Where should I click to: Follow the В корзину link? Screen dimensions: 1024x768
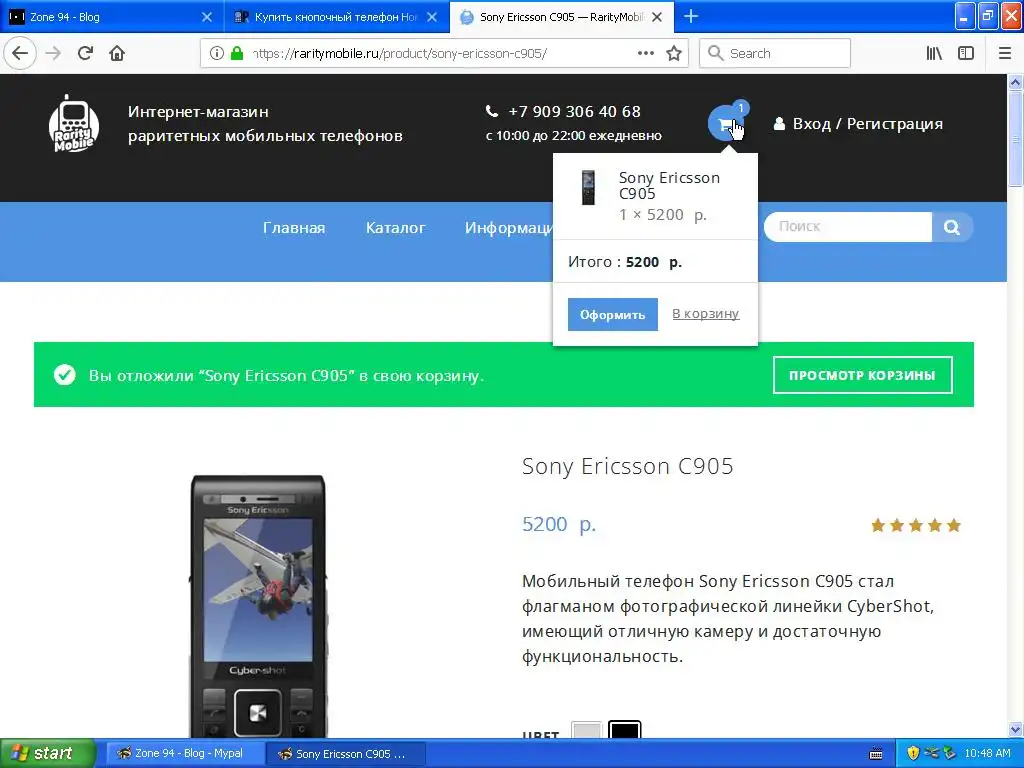[705, 313]
